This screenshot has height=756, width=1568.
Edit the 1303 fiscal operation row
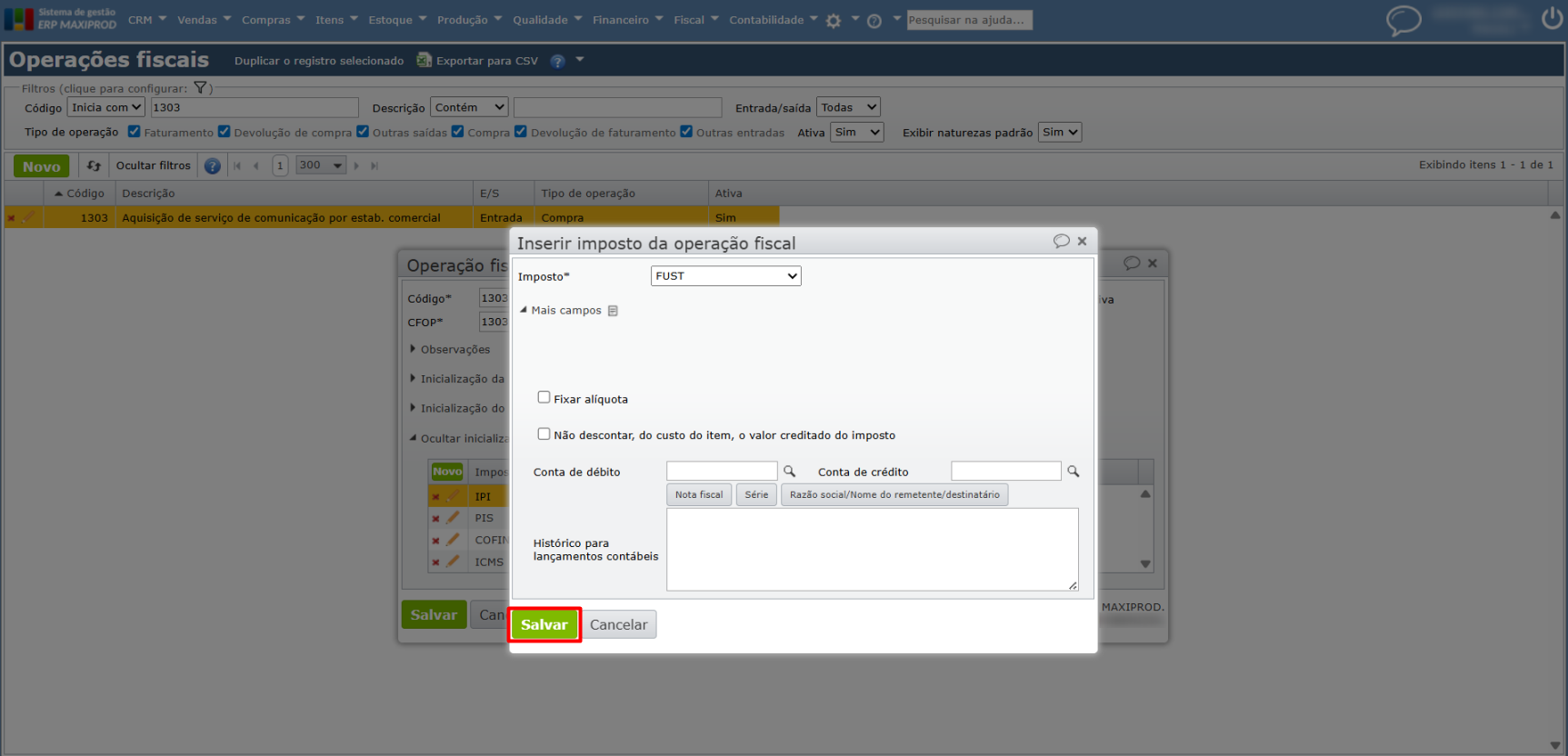(29, 217)
